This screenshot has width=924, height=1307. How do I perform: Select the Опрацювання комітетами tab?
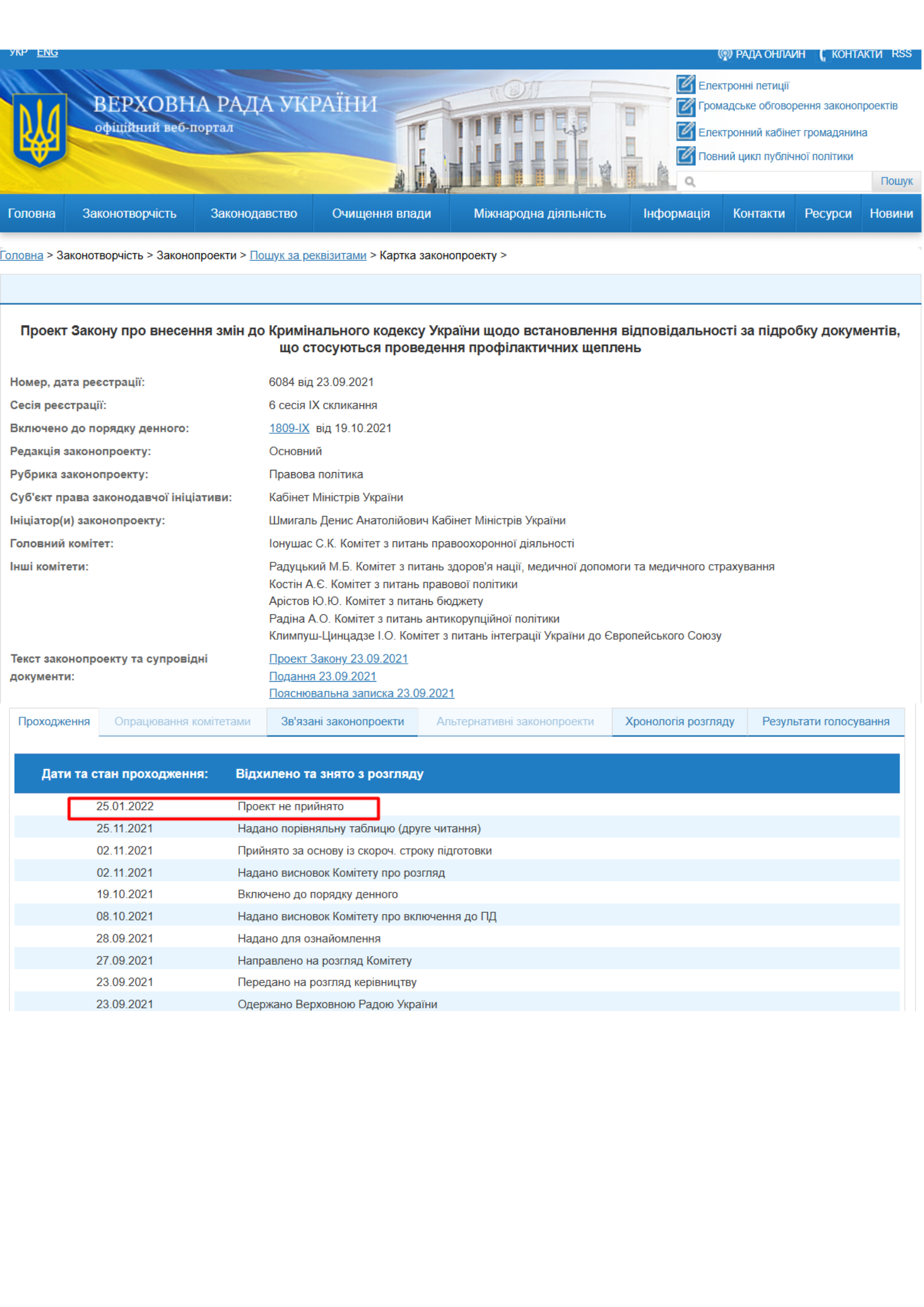(182, 722)
